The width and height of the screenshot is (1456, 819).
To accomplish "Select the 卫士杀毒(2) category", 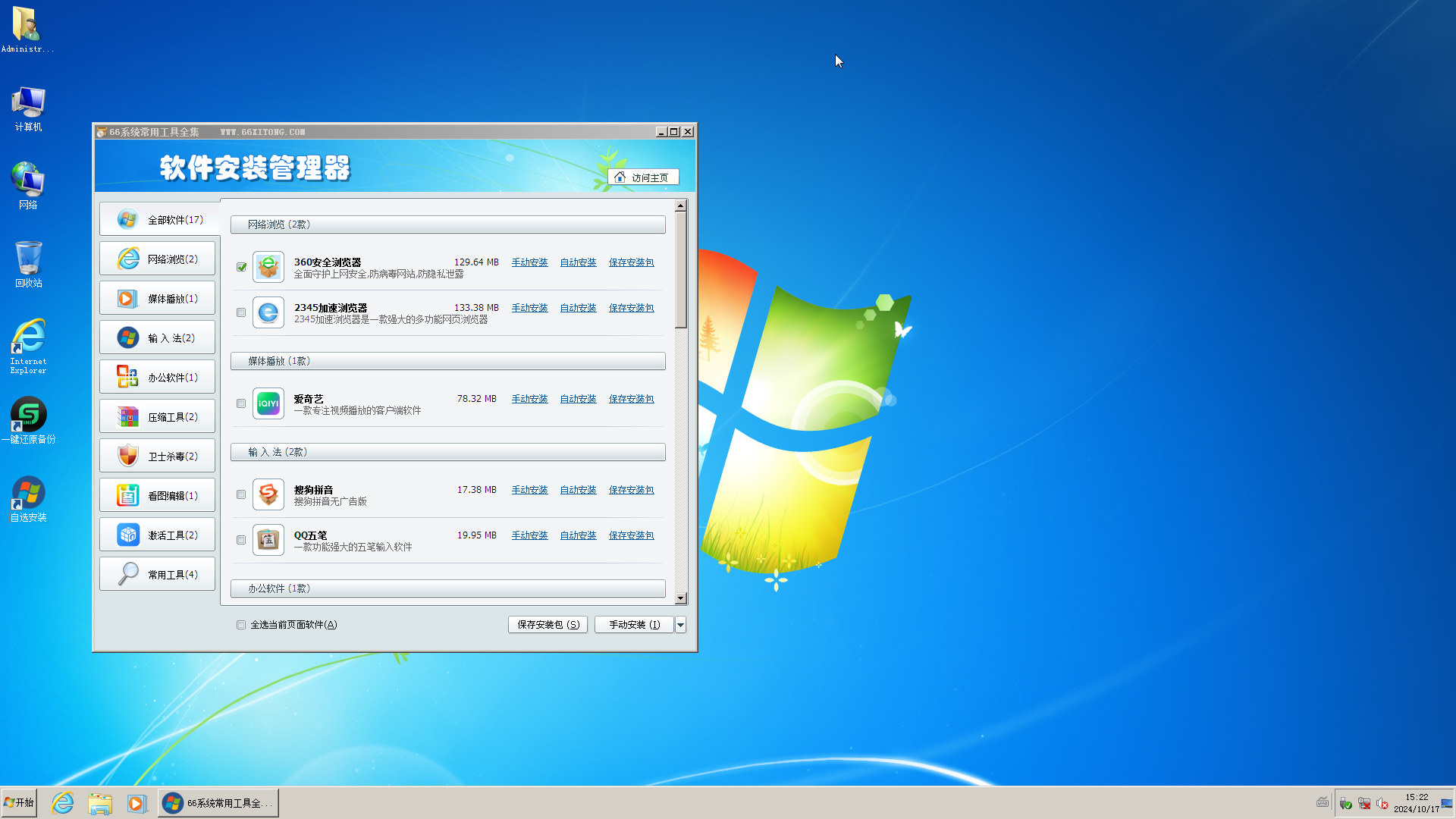I will tap(157, 457).
